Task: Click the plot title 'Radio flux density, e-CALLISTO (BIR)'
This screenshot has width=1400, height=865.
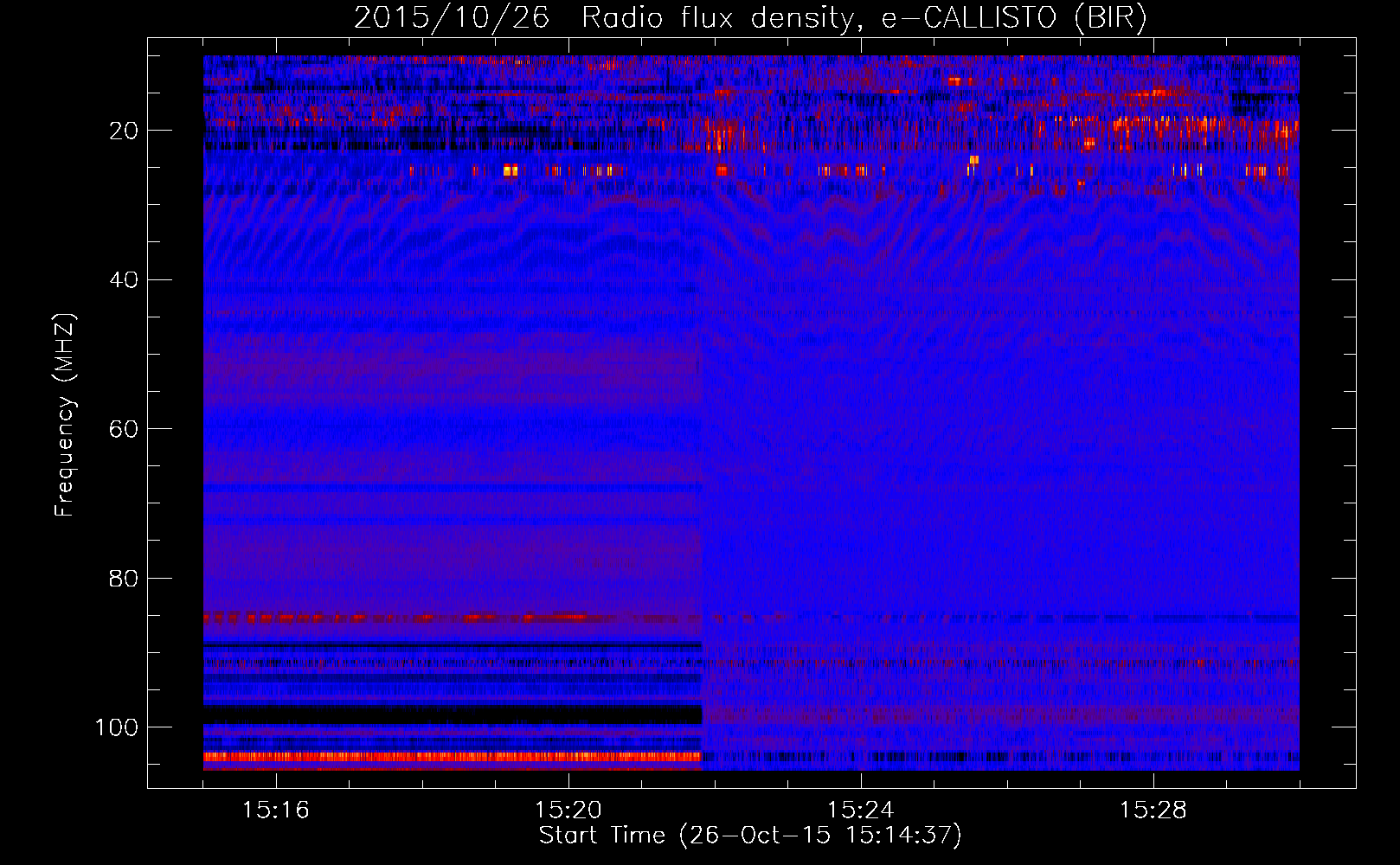Action: coord(864,19)
